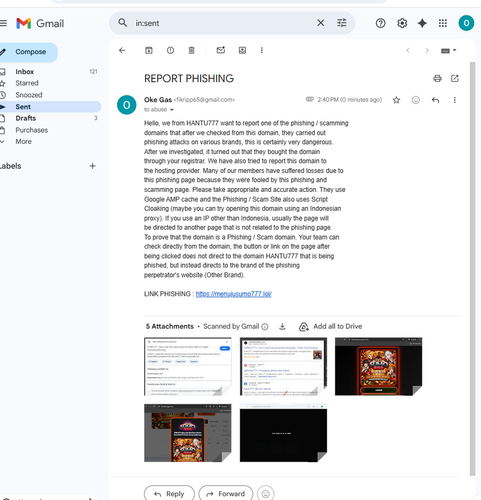Open the message More menu beside reply arrow
This screenshot has height=500, width=481.
[455, 100]
